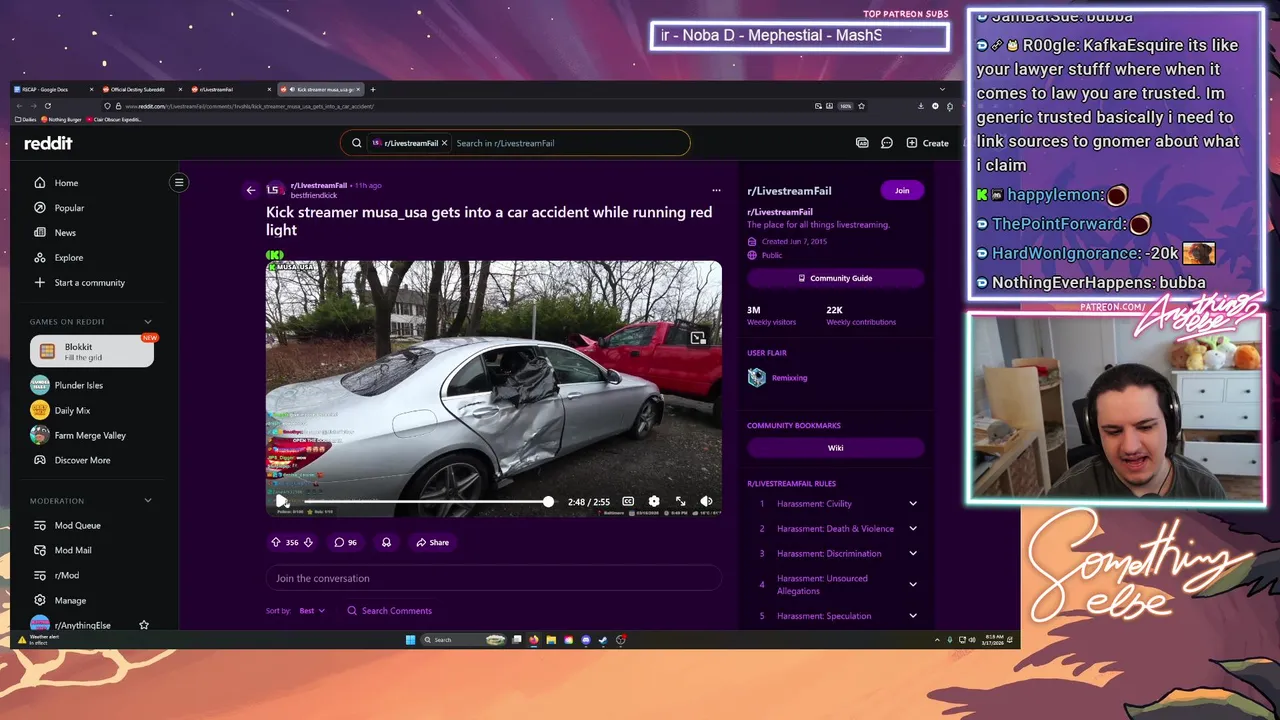Open Nothing Burger bookmark
Image resolution: width=1280 pixels, height=720 pixels.
pos(62,119)
